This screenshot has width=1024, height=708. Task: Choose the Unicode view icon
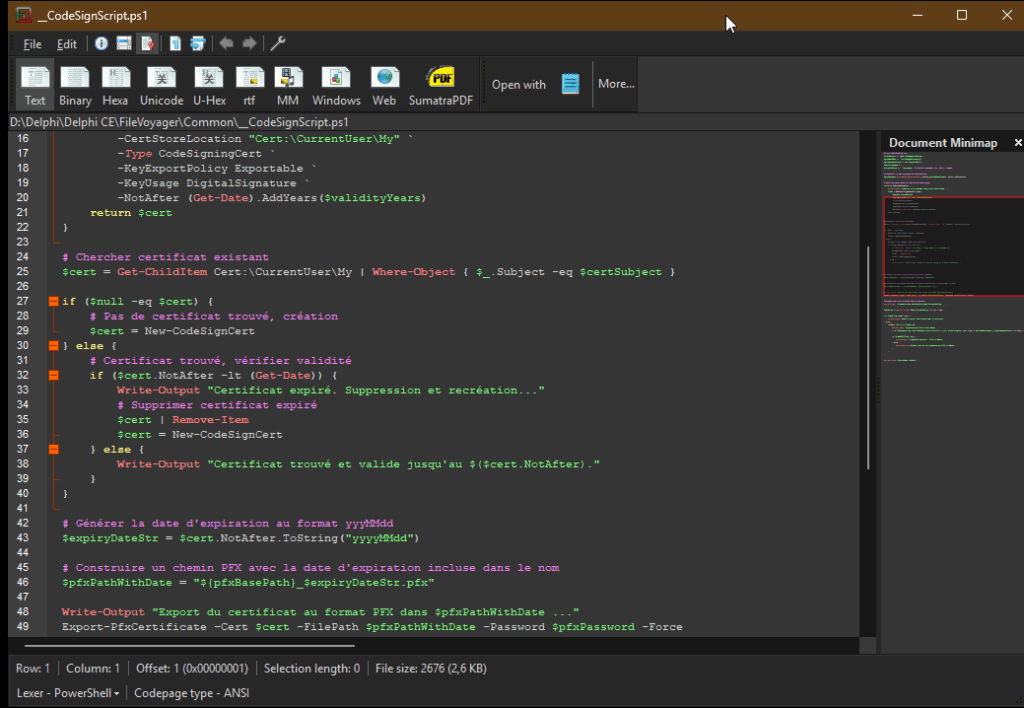(161, 85)
